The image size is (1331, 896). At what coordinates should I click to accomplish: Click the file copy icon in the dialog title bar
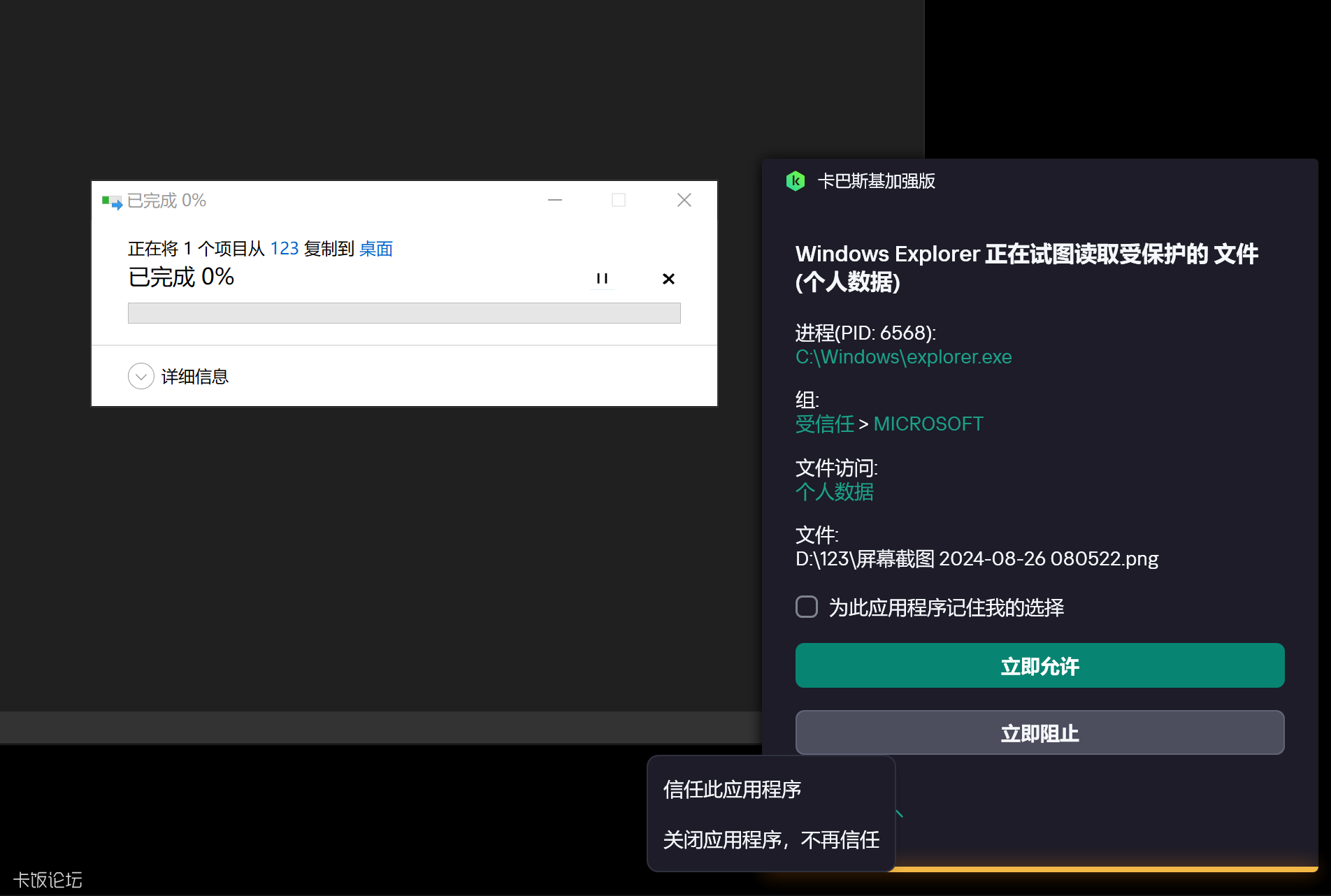click(112, 201)
